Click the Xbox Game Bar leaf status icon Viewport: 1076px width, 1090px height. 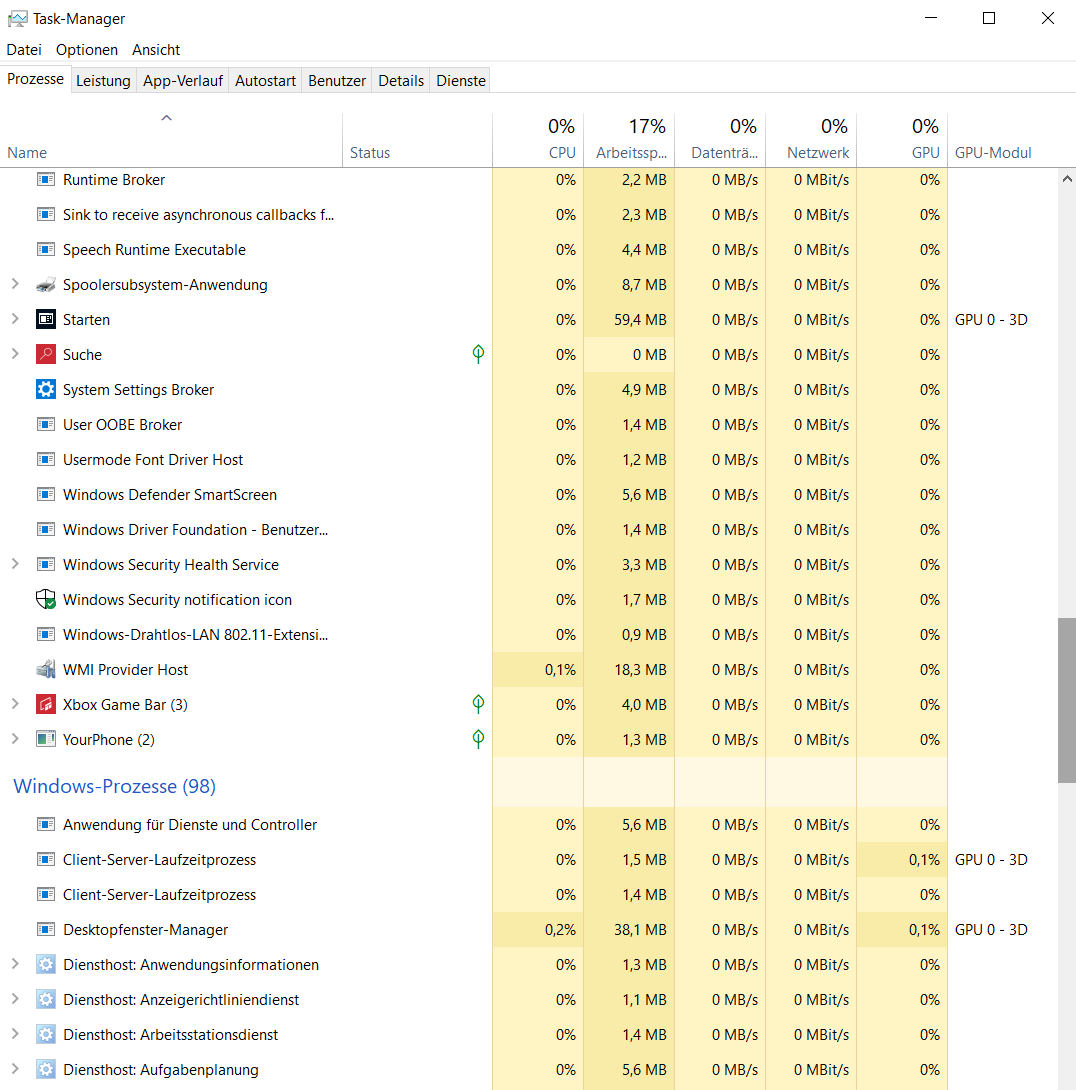coord(478,703)
